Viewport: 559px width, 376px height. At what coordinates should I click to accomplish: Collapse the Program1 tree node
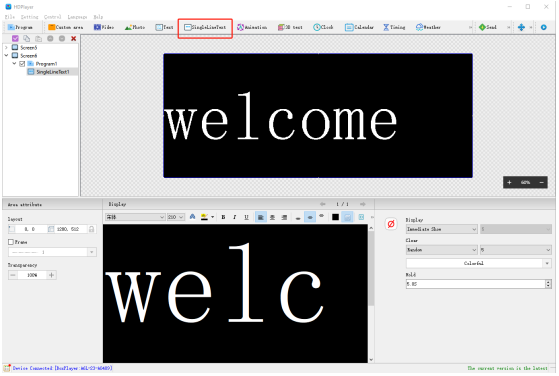(14, 63)
